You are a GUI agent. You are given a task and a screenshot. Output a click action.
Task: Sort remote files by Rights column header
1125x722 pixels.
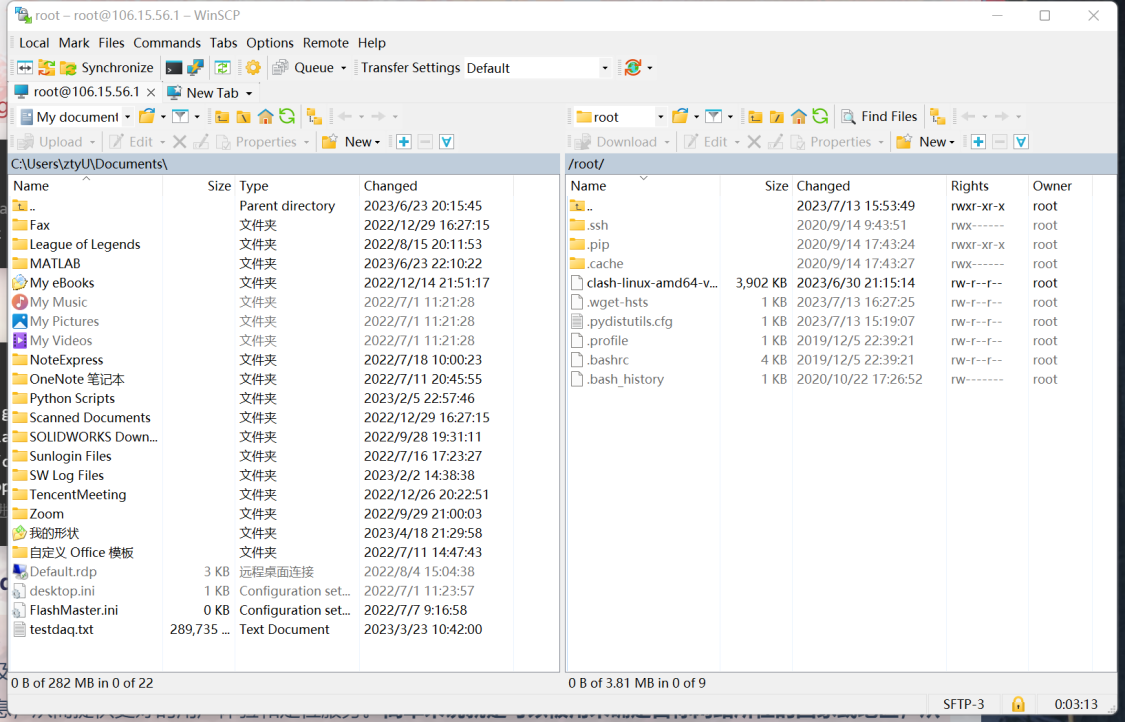[x=987, y=186]
